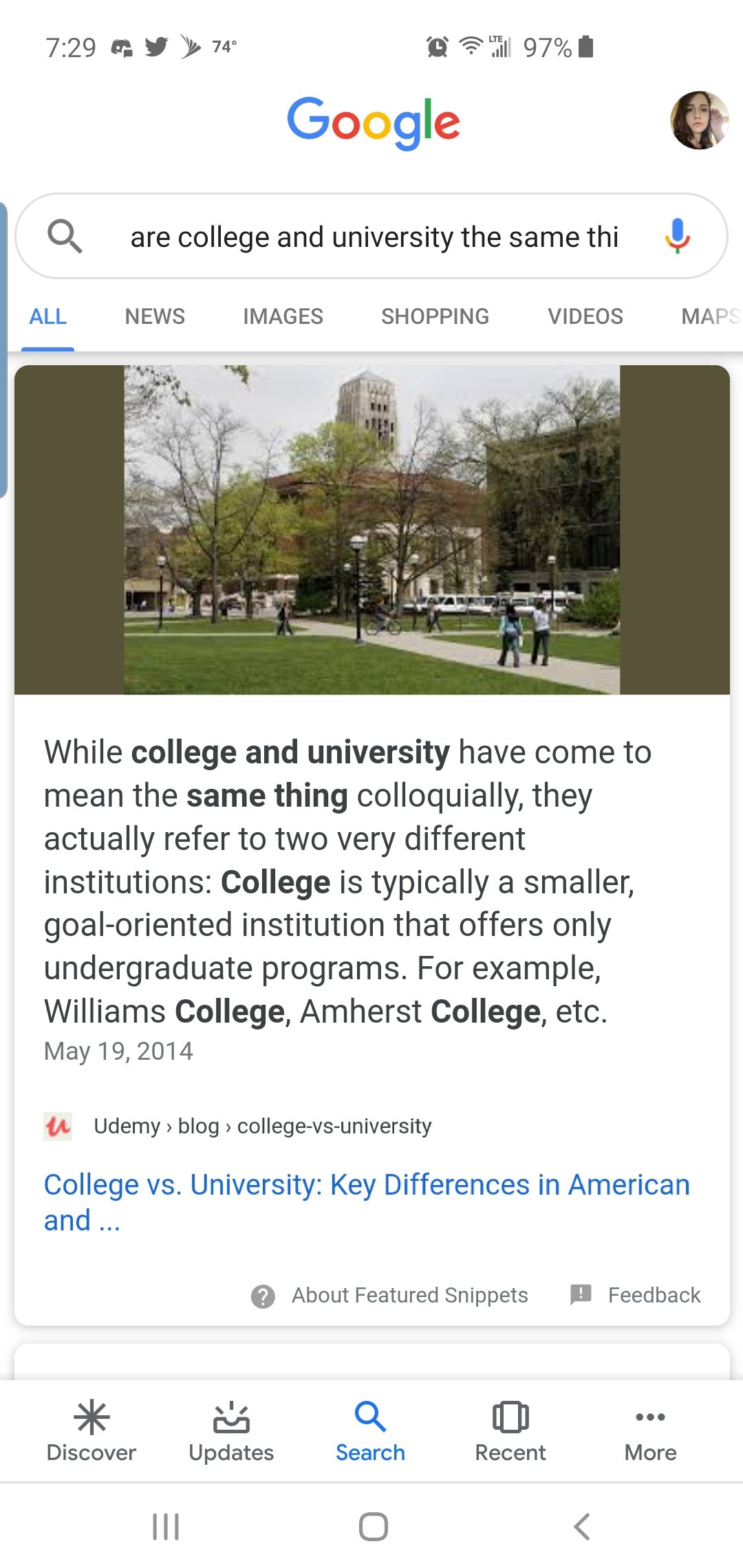Open Updates in the bottom navigation
This screenshot has height=1568, width=743.
231,1430
